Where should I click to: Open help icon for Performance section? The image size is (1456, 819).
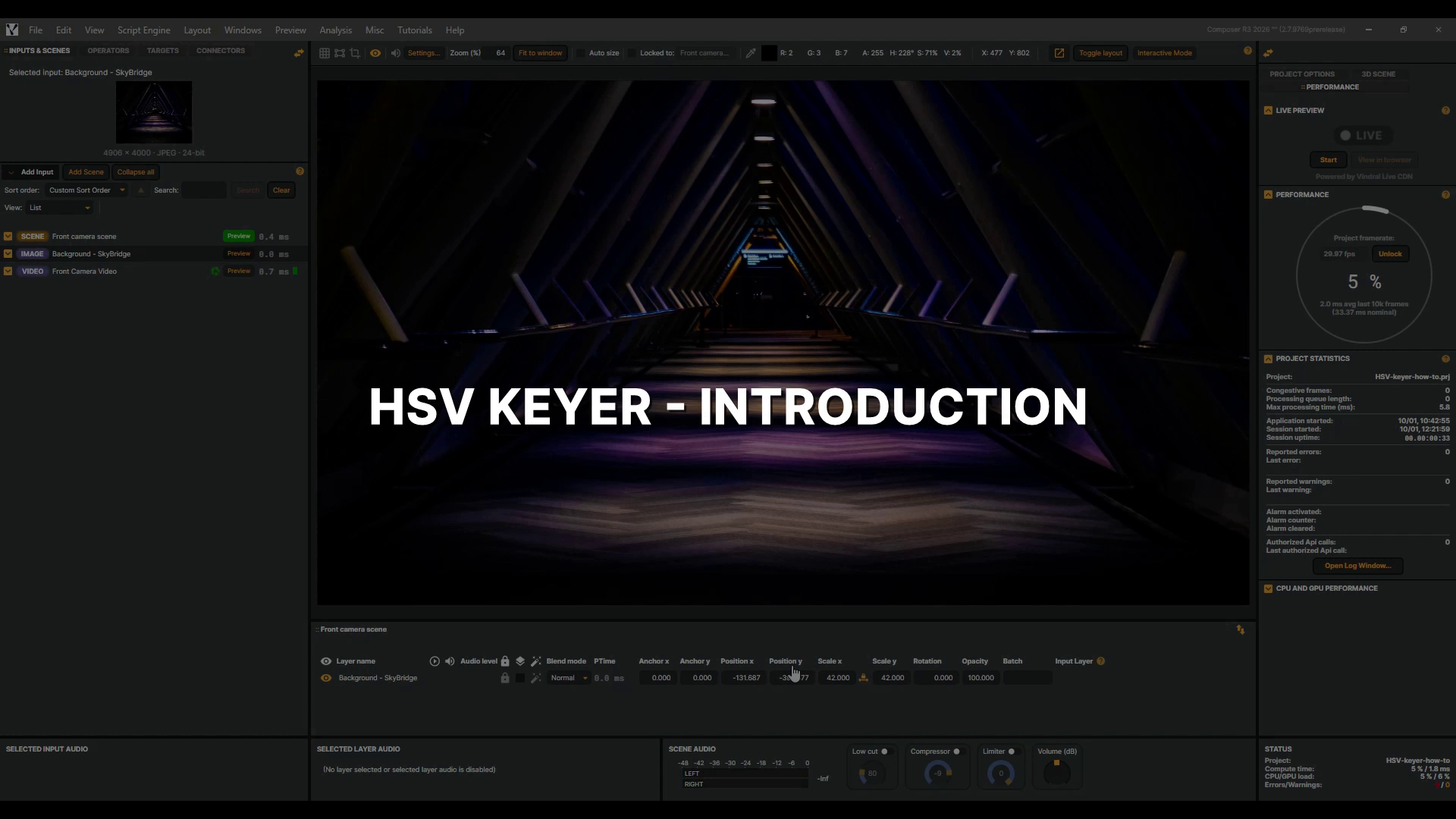tap(1445, 195)
